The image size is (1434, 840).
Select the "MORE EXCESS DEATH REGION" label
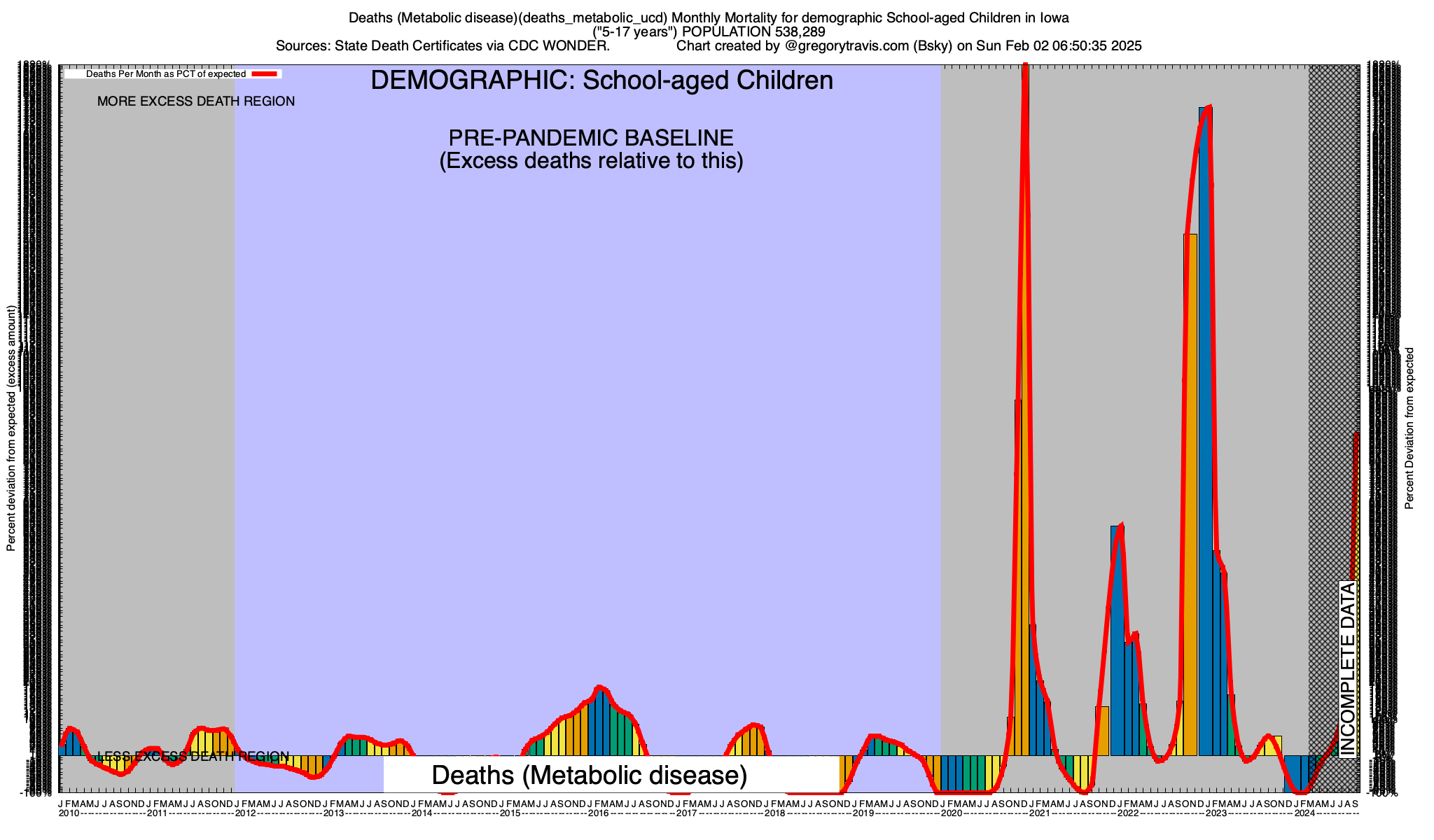[x=196, y=101]
